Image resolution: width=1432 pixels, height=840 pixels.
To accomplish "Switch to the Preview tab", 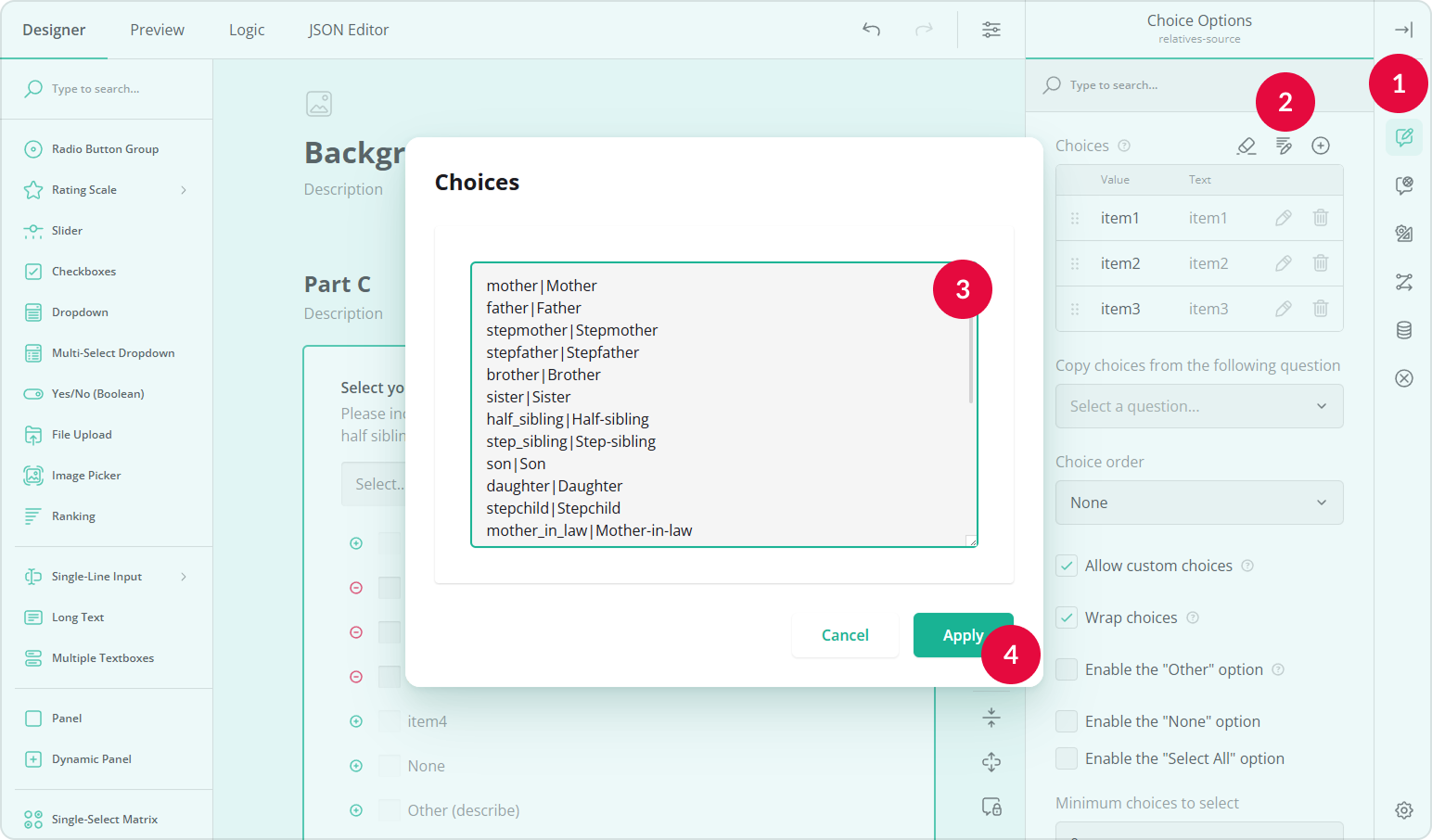I will [156, 29].
